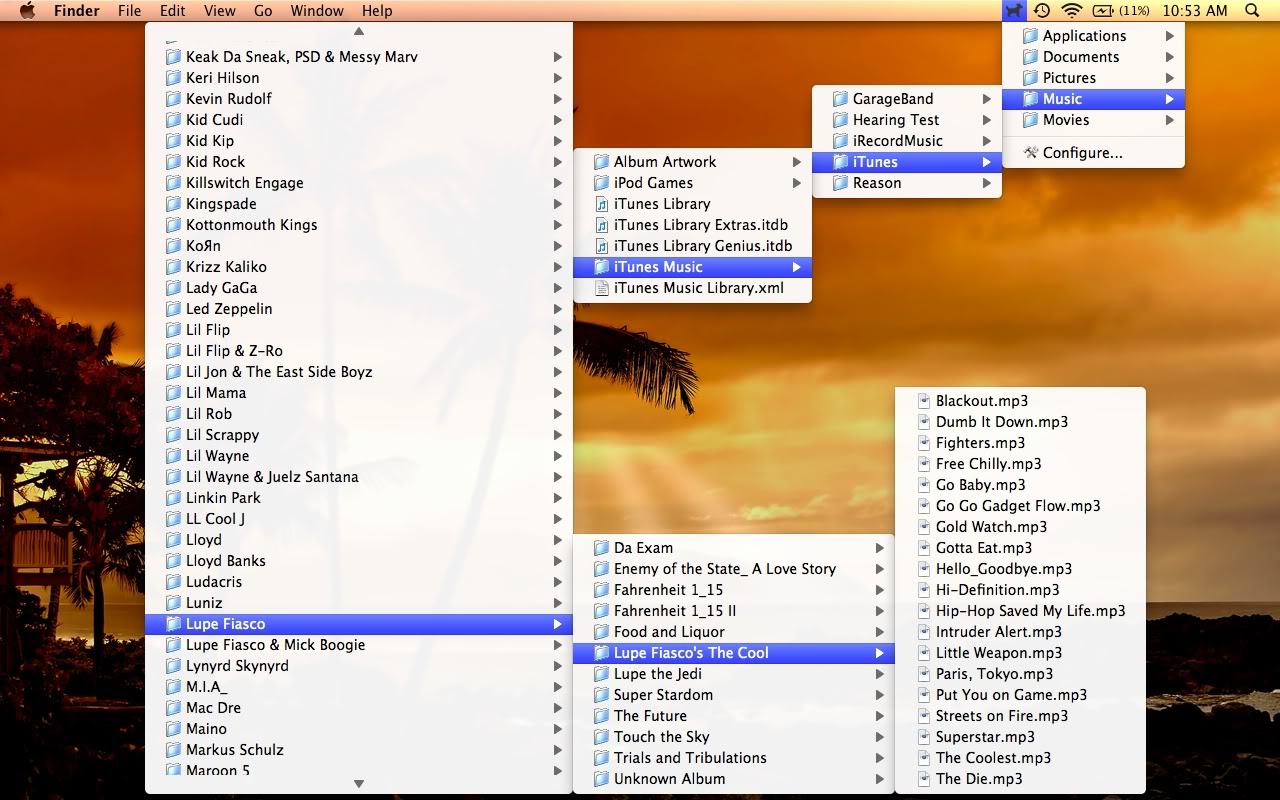The width and height of the screenshot is (1280, 800).
Task: Click folder icon beside Linkin Park
Action: tap(173, 498)
